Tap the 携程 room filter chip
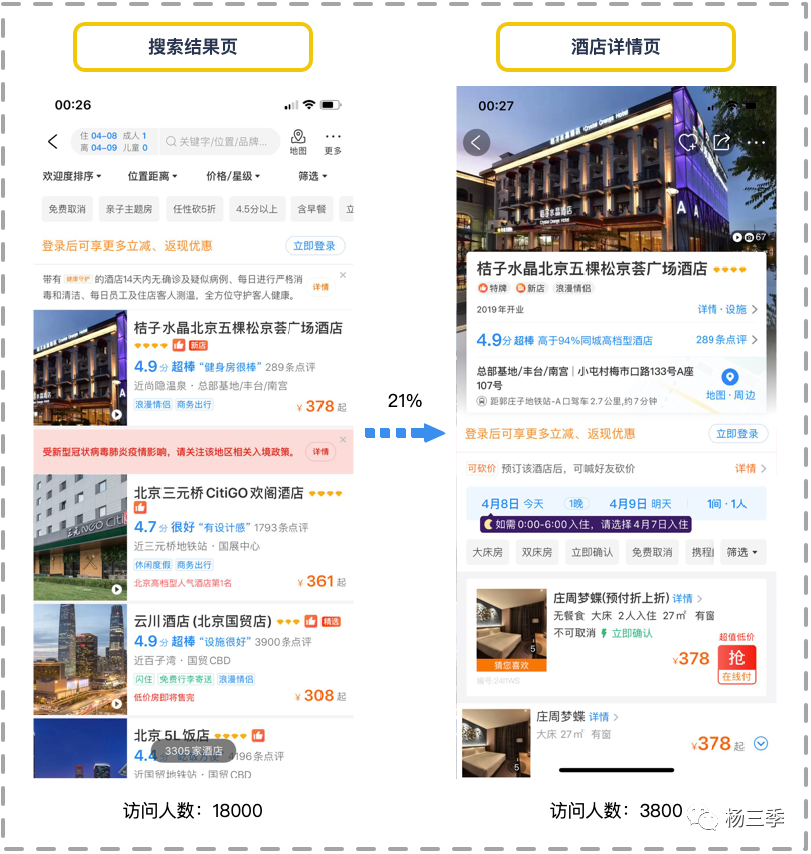This screenshot has width=811, height=854. tap(700, 552)
